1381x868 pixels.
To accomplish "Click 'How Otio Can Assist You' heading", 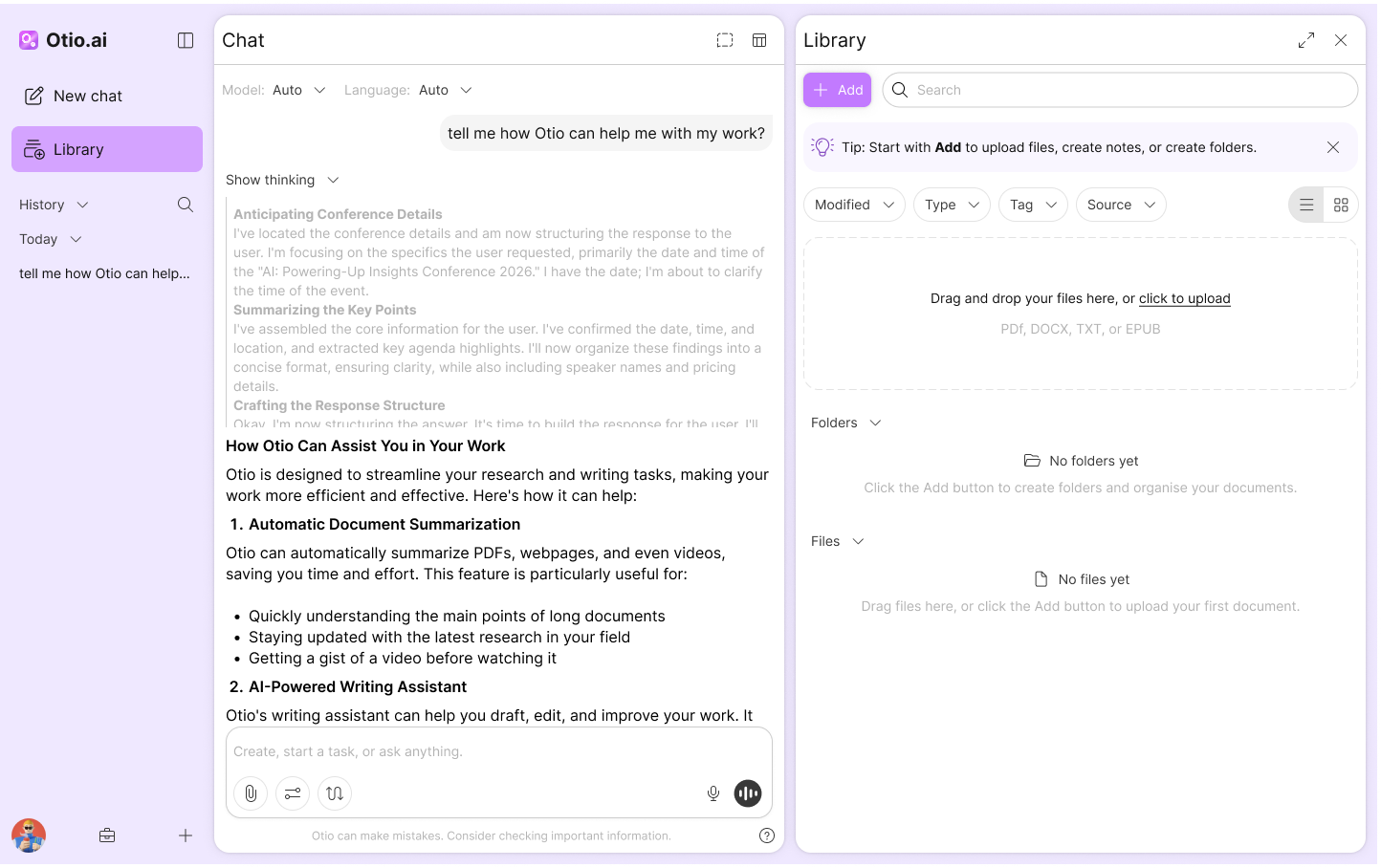I will [365, 445].
